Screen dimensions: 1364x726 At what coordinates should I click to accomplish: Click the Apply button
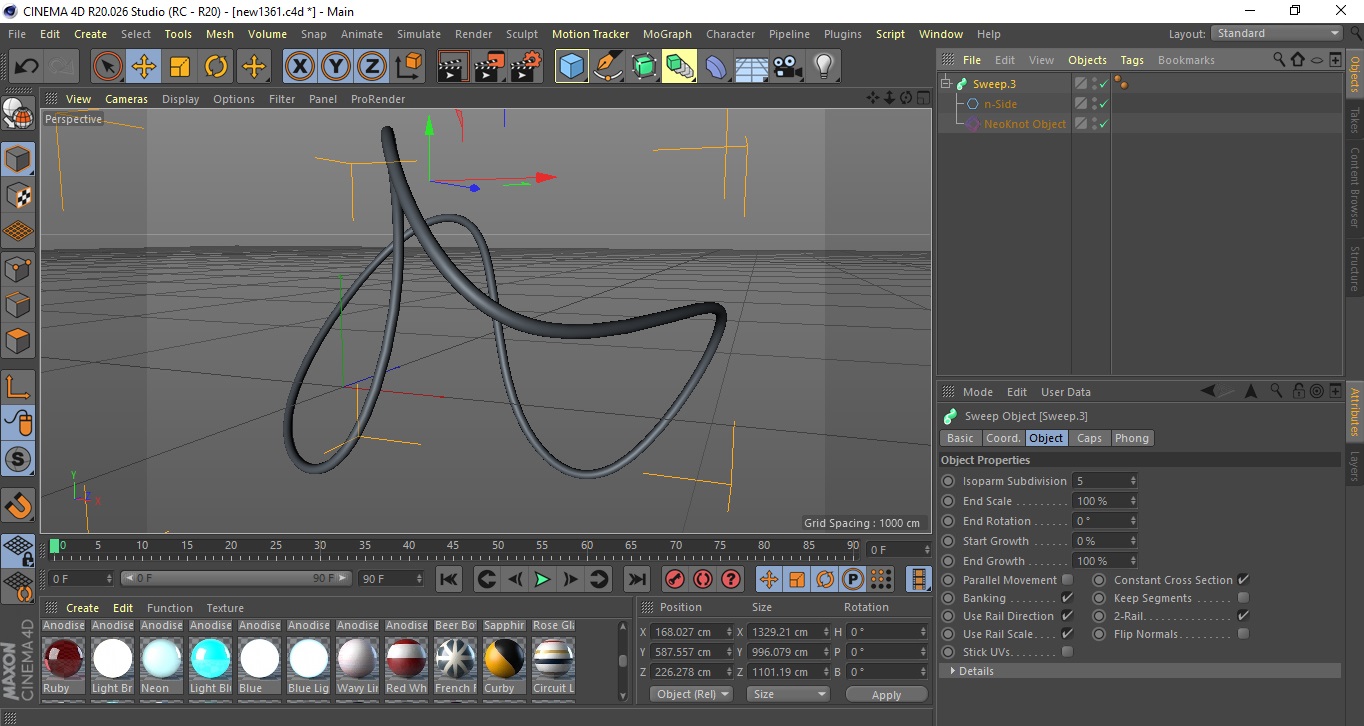(886, 694)
